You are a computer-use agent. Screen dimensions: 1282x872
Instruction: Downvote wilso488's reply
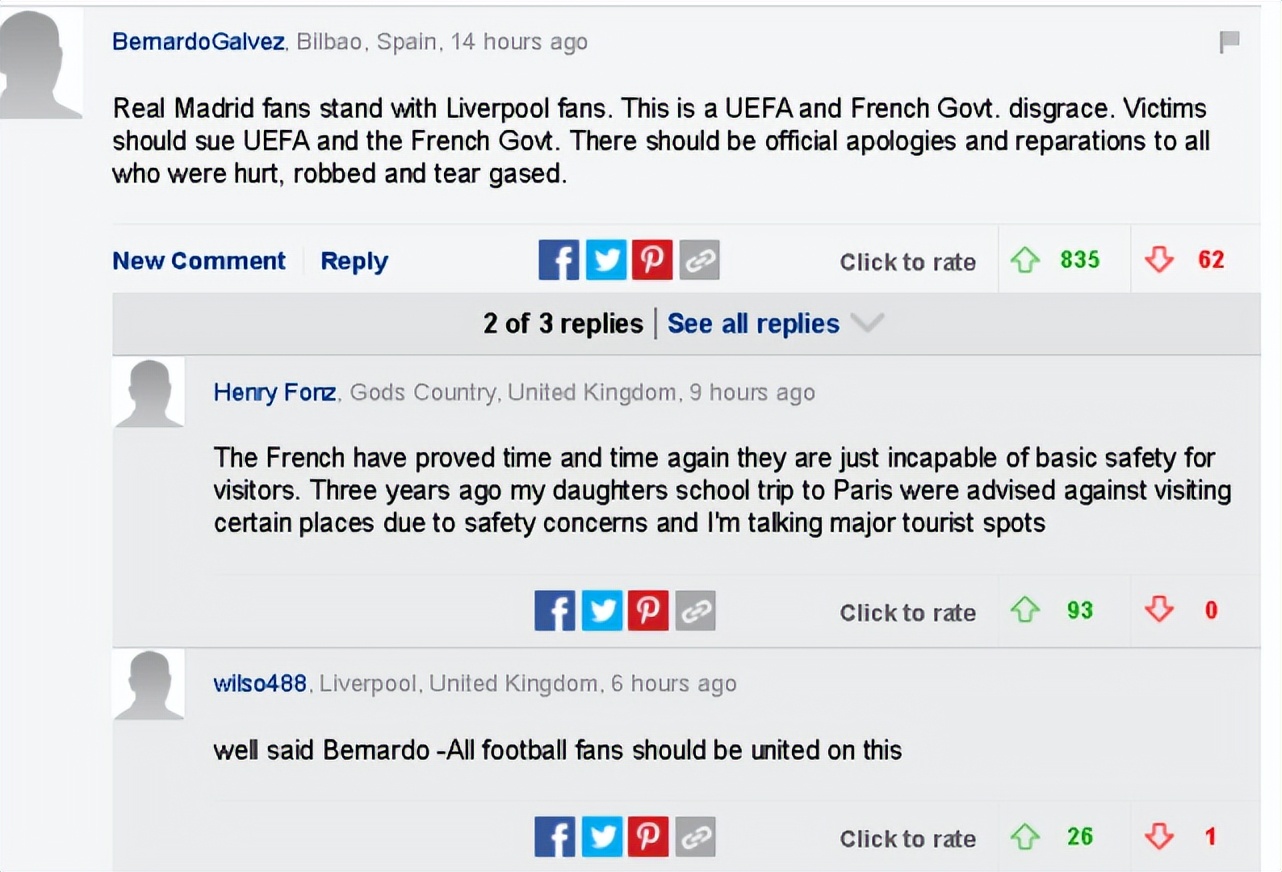1159,837
